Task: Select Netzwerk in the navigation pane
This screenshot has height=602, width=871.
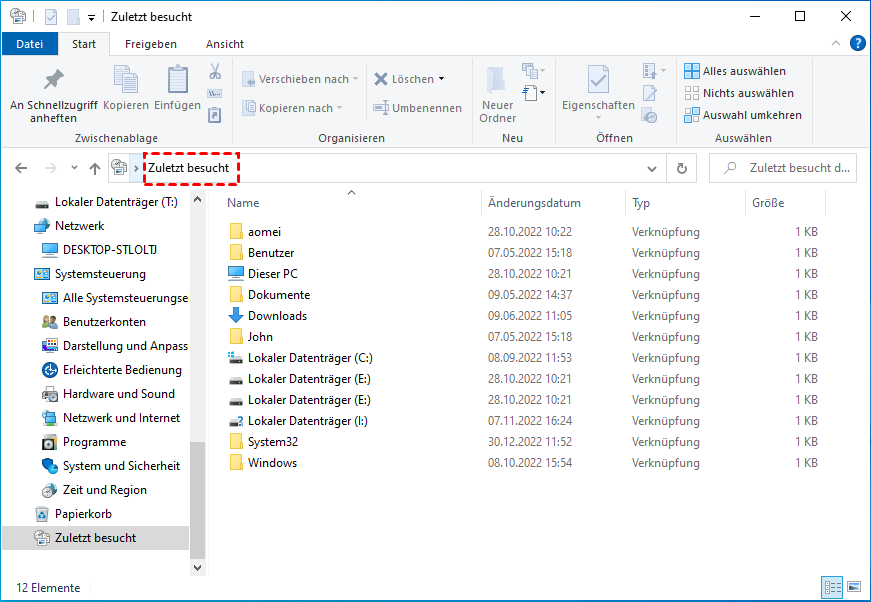Action: [79, 225]
